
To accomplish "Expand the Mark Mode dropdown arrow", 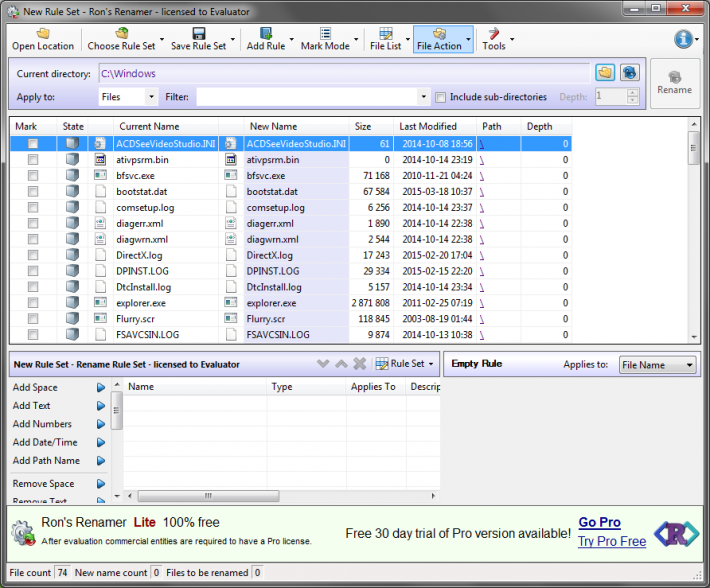I will [356, 39].
